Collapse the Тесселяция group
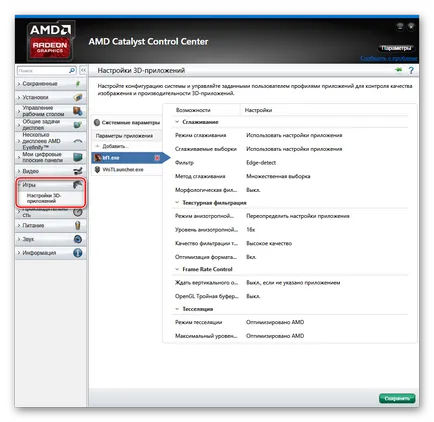This screenshot has height=422, width=434. pos(177,309)
